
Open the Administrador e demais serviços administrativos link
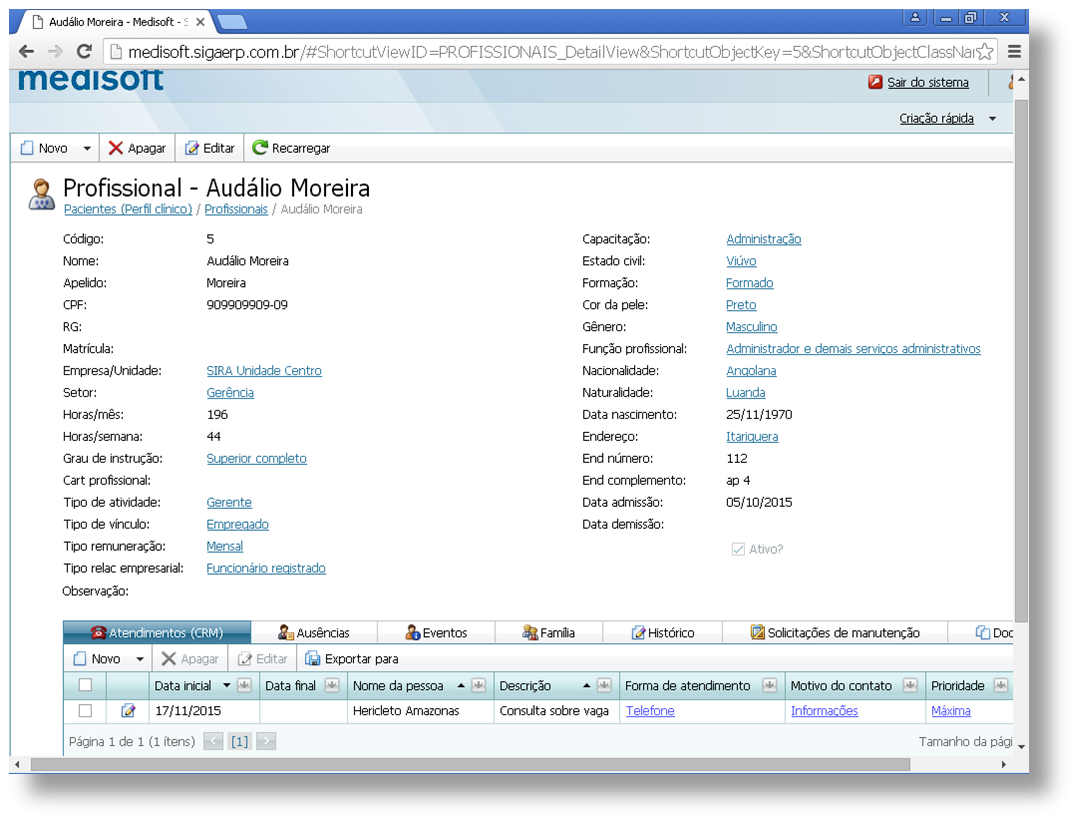click(853, 349)
